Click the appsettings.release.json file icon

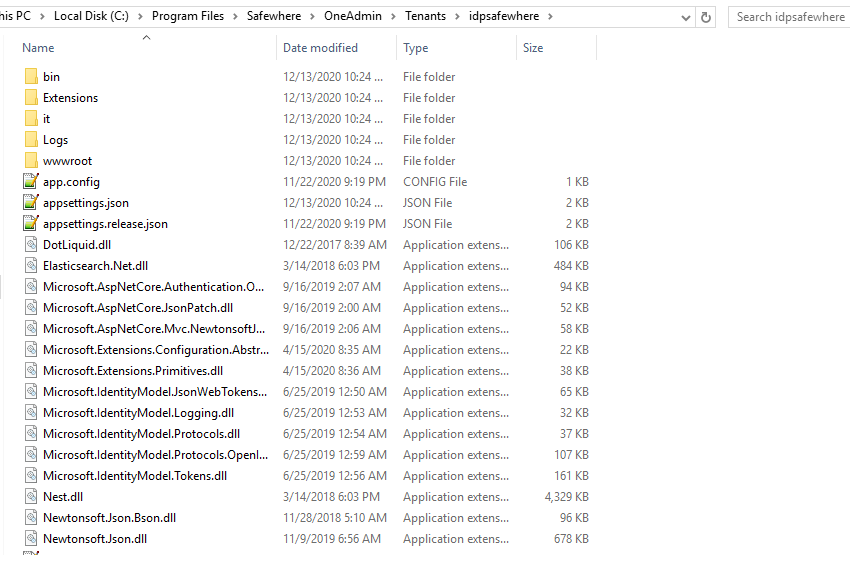[x=31, y=223]
